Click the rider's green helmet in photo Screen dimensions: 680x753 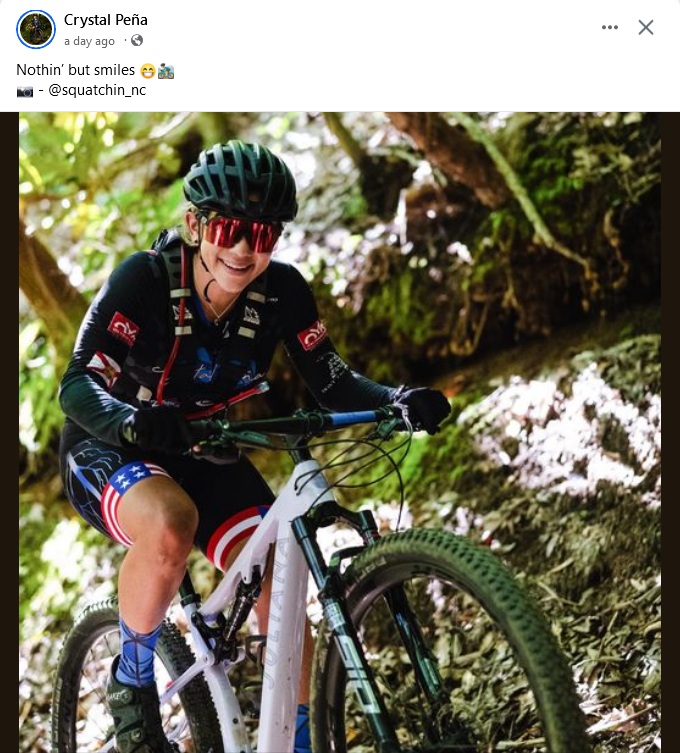coord(241,178)
